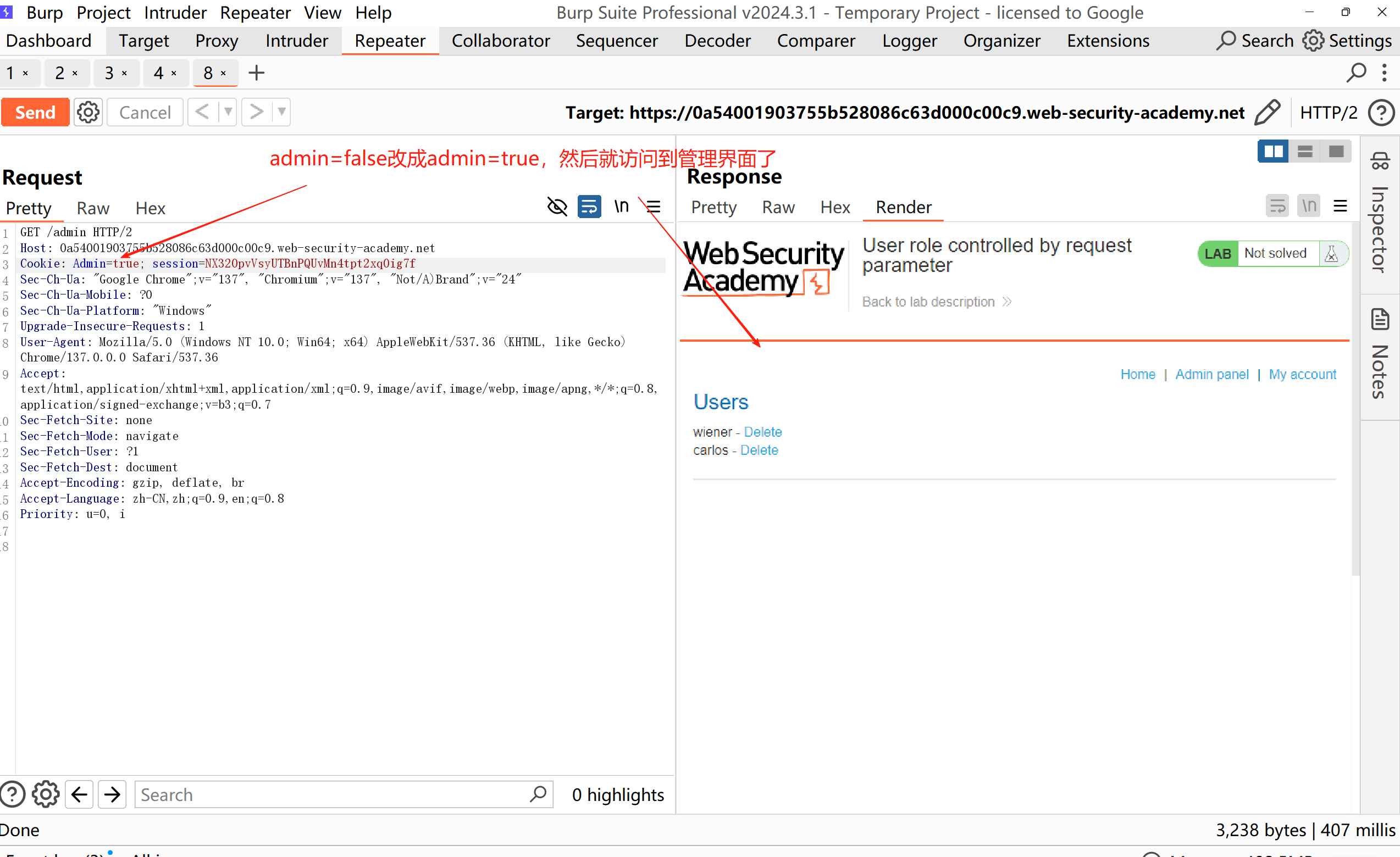
Task: Click the response pane vertical scrollbar
Action: [x=1355, y=398]
